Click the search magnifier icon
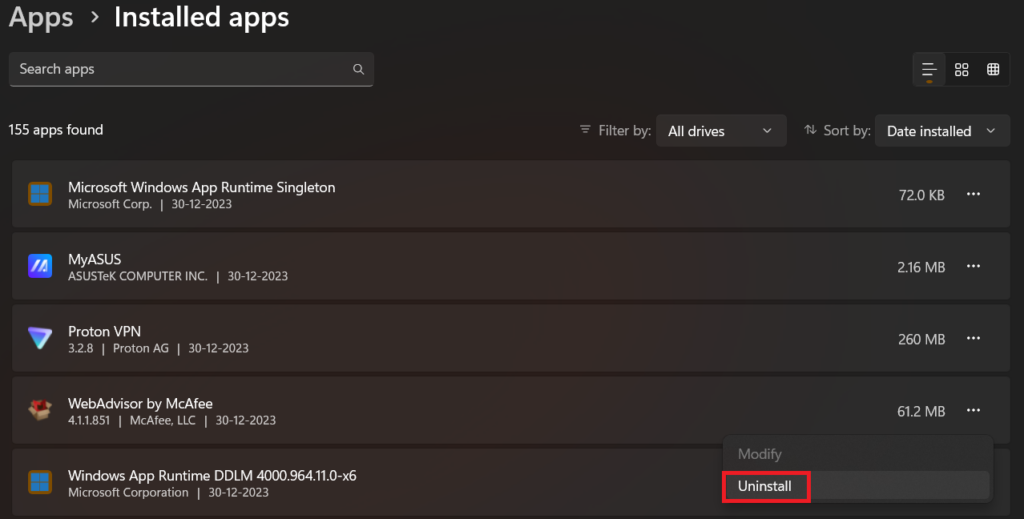 point(358,70)
